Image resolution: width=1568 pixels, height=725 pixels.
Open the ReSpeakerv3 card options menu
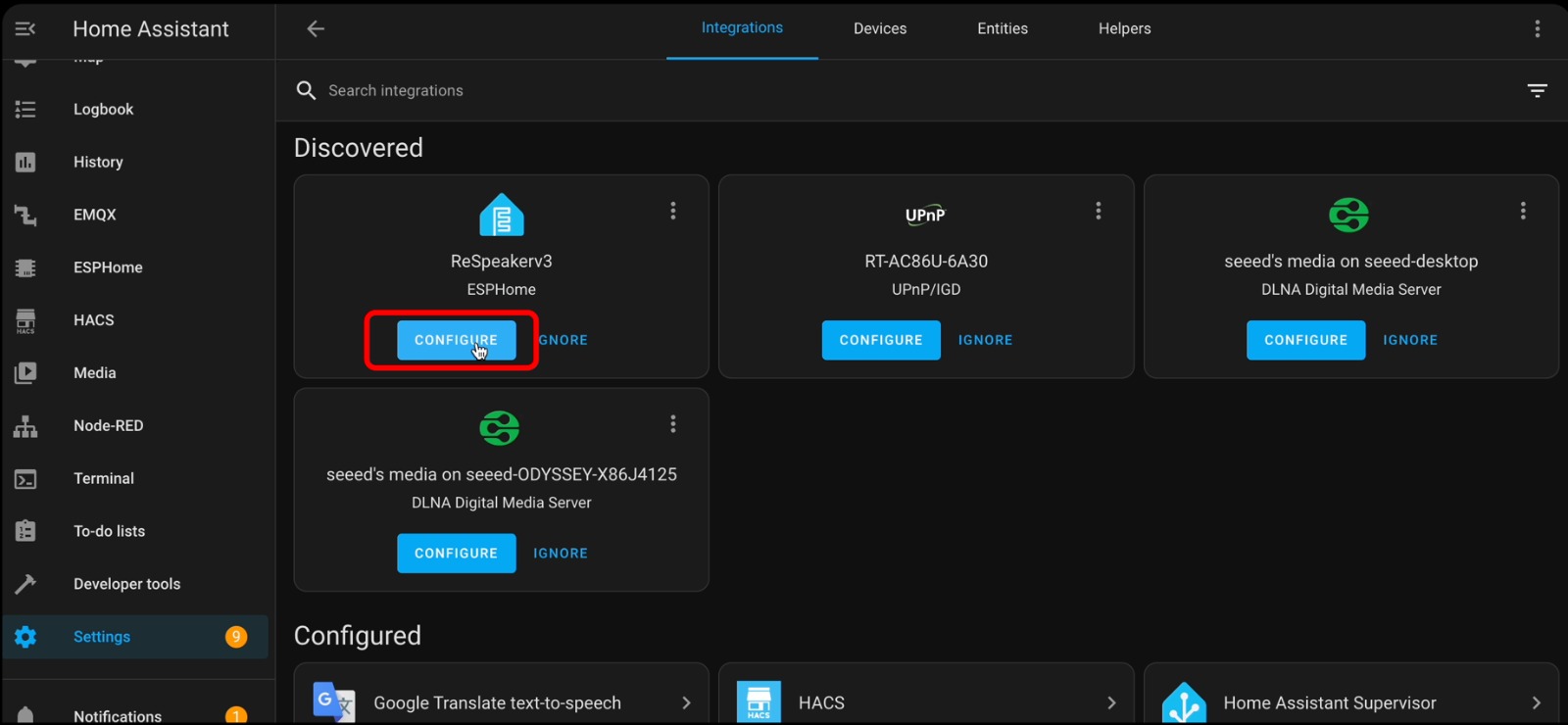673,212
